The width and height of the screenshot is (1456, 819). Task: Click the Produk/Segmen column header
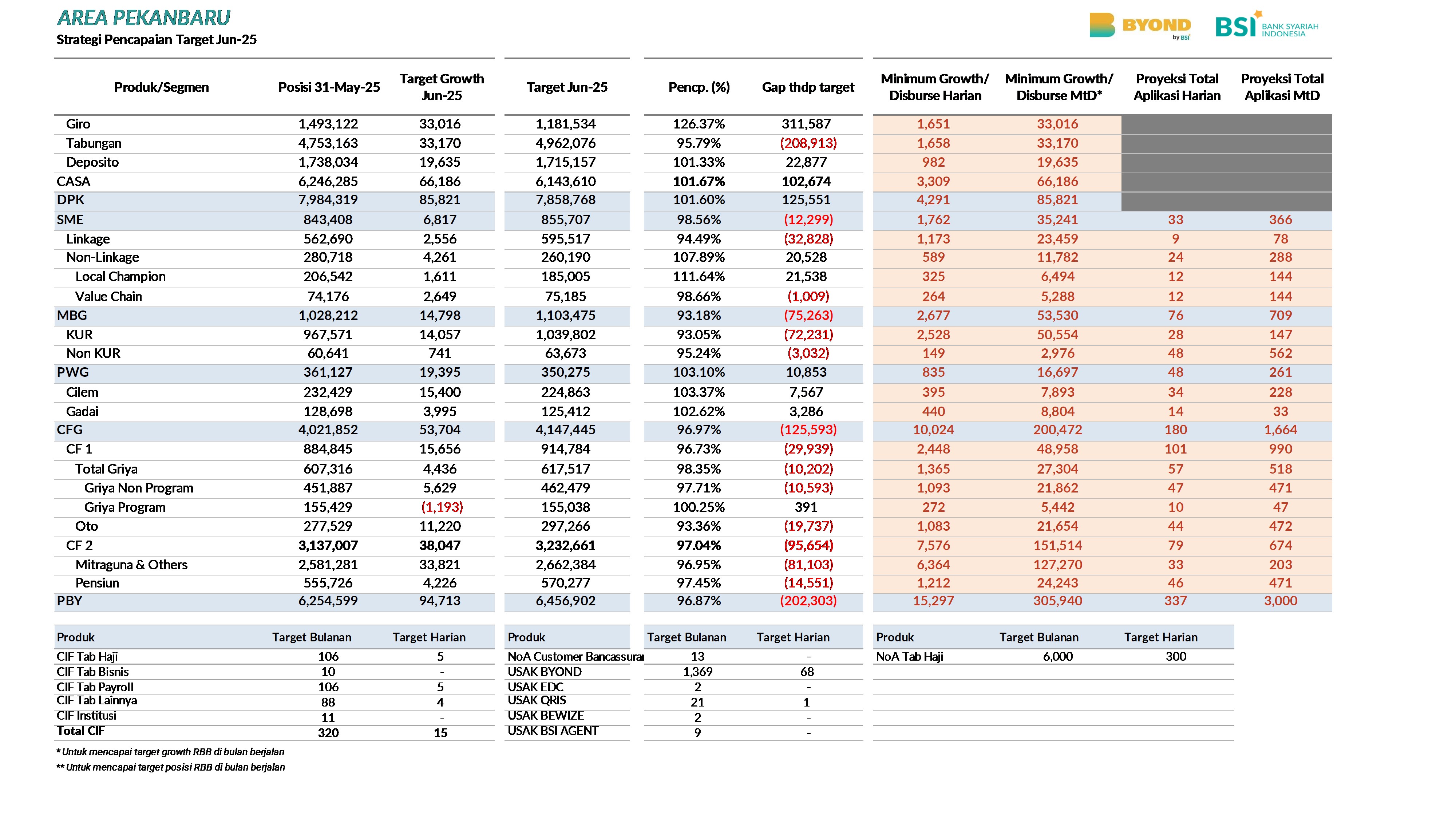(161, 87)
